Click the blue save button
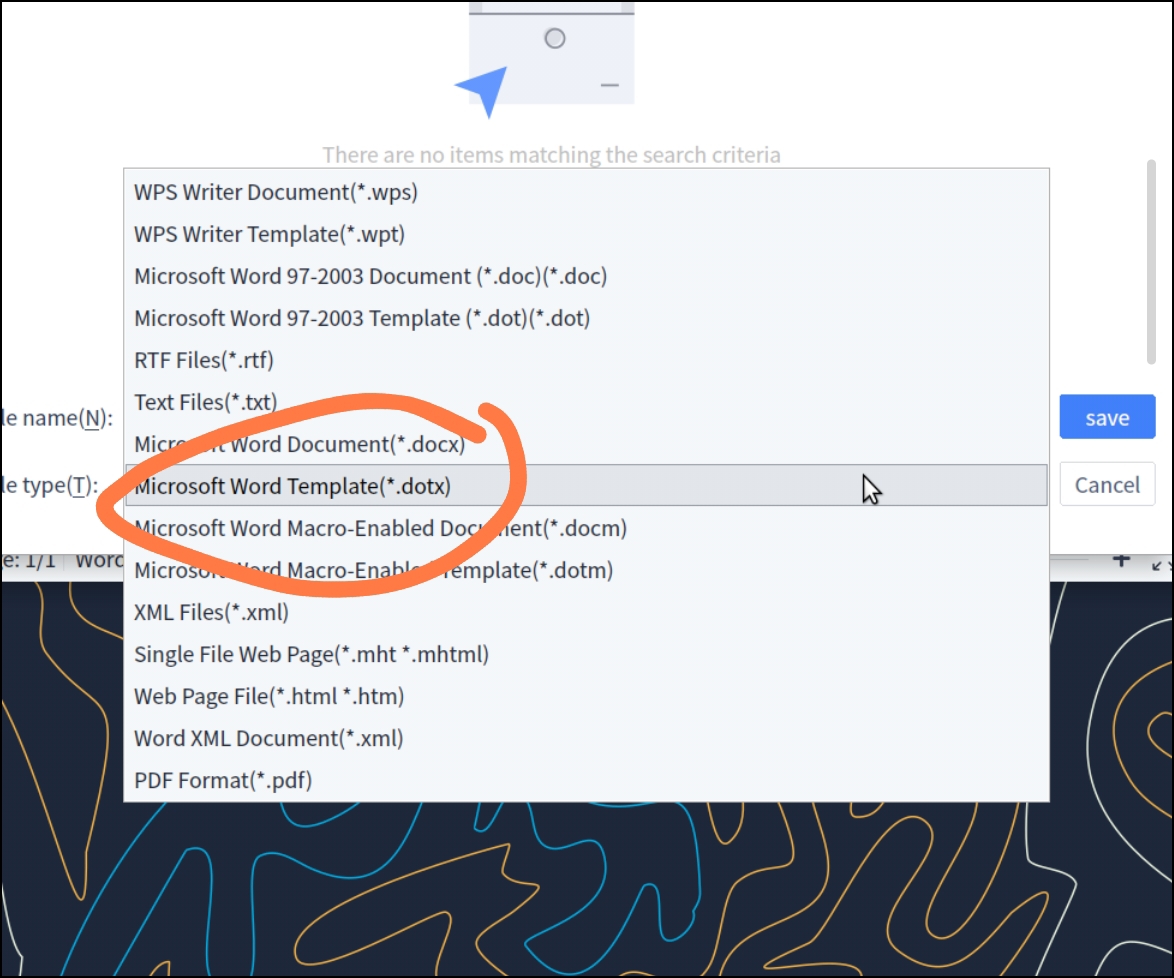Viewport: 1174px width, 978px height. pos(1107,417)
